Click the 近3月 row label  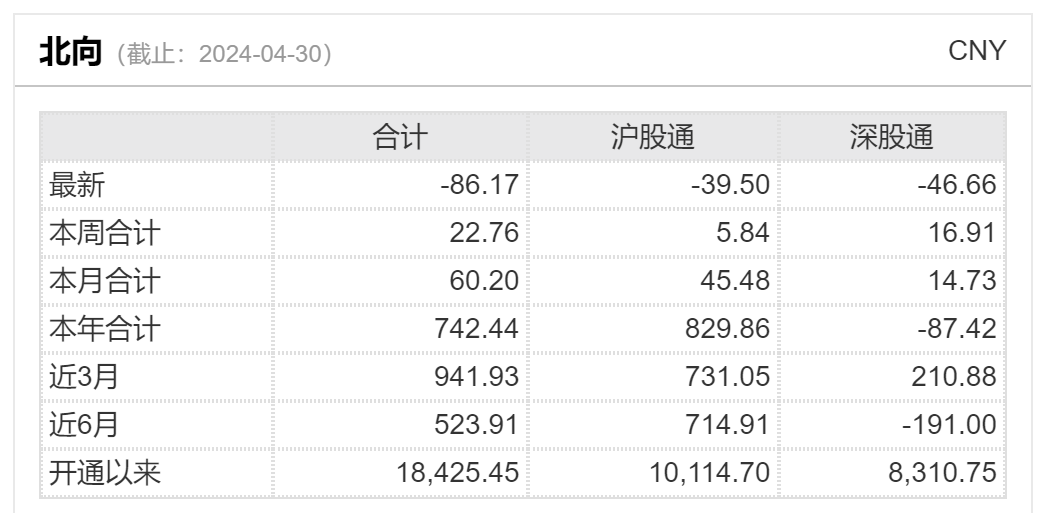pyautogui.click(x=83, y=377)
